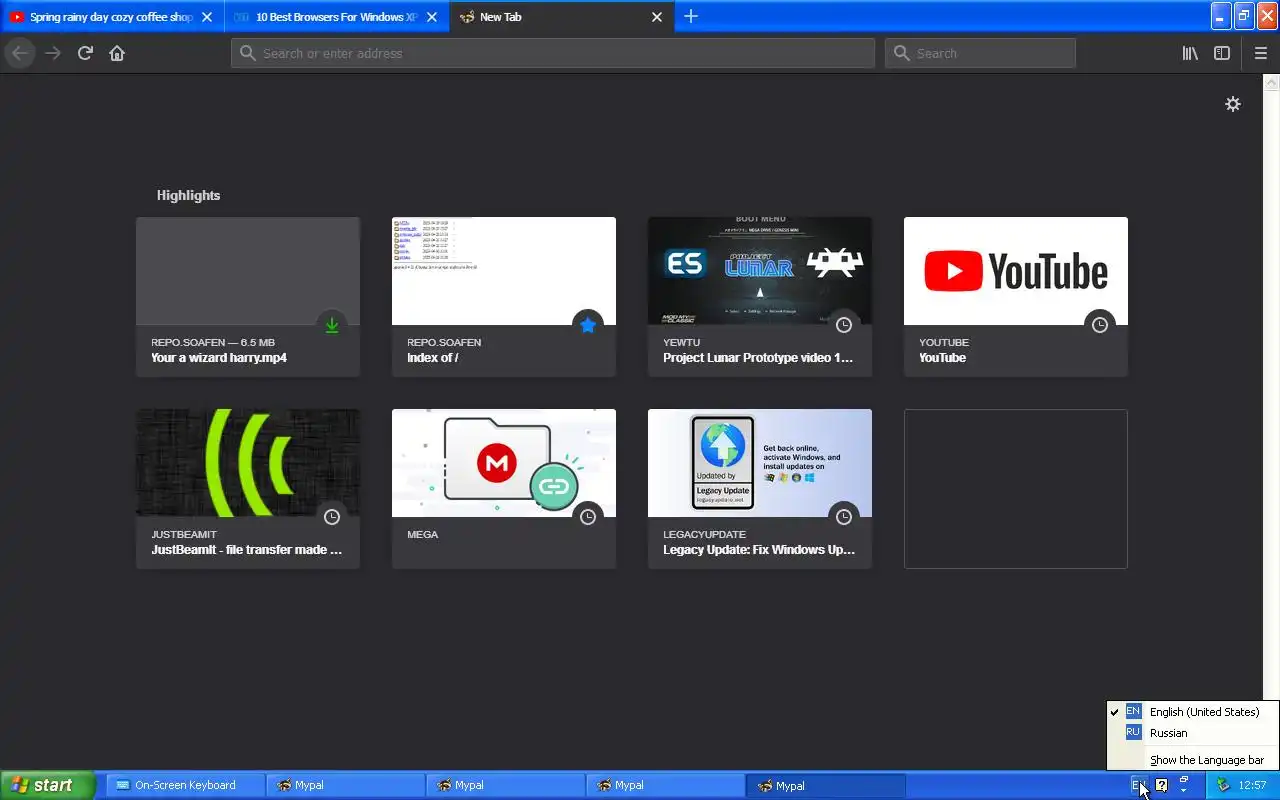Screen dimensions: 1280x800
Task: Open the hamburger application menu
Action: pos(1260,53)
